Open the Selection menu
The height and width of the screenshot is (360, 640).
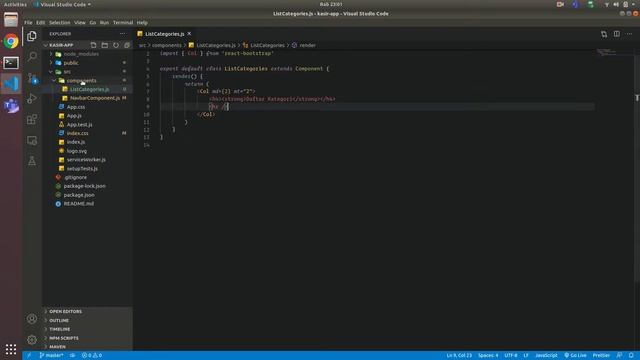pyautogui.click(x=60, y=23)
